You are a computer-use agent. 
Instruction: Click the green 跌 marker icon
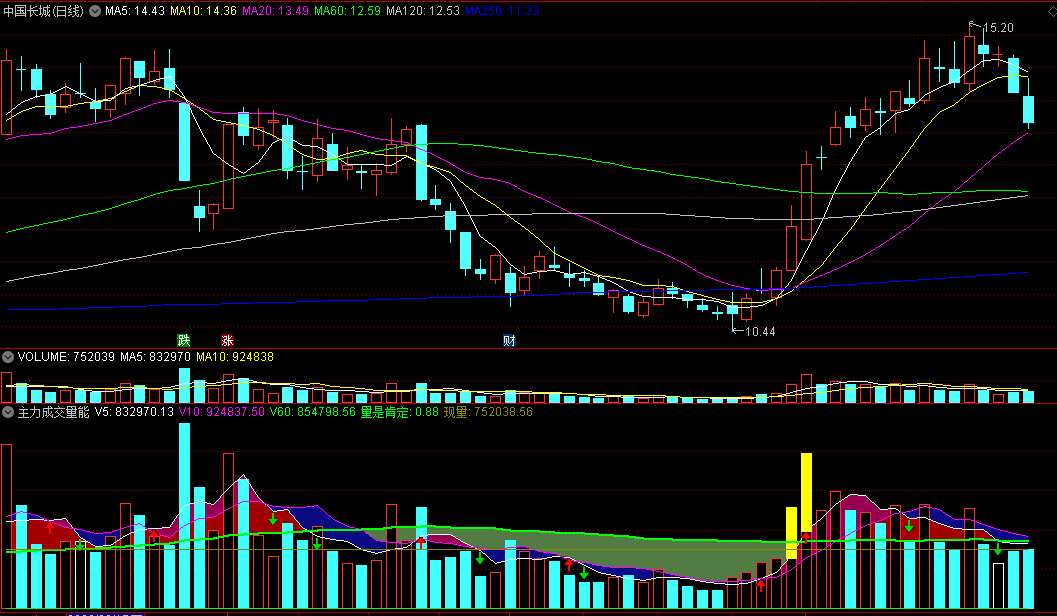click(183, 340)
